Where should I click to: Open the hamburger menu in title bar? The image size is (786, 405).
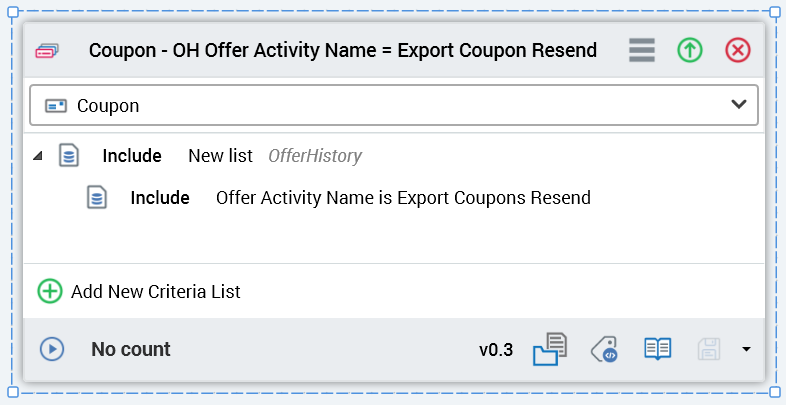pos(642,50)
